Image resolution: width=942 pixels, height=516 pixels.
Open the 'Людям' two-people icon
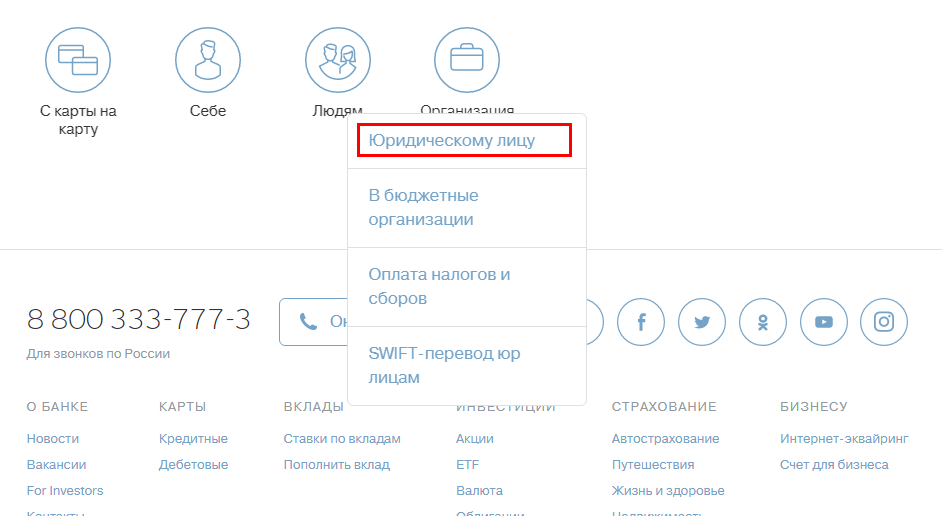(x=338, y=60)
